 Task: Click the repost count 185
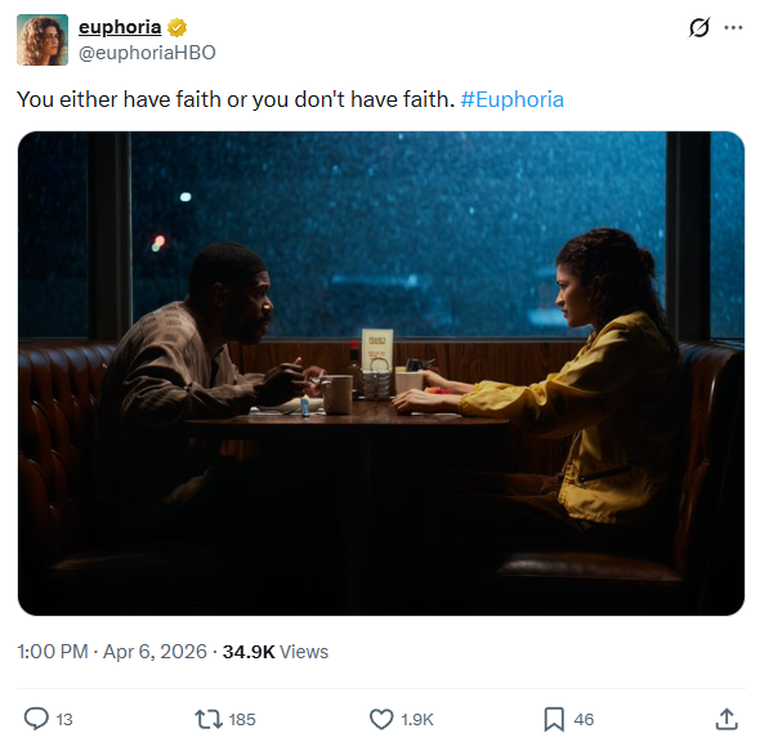(242, 719)
